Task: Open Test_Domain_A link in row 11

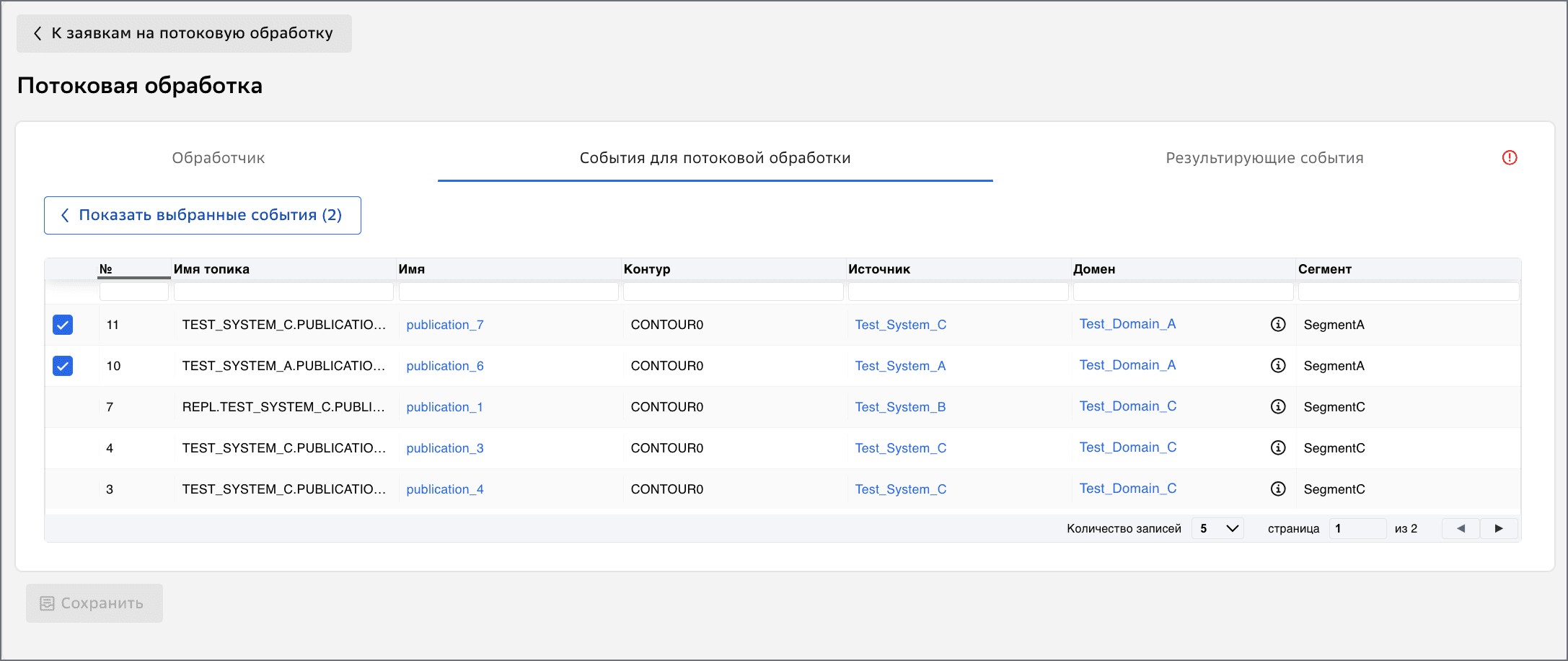Action: 1127,324
